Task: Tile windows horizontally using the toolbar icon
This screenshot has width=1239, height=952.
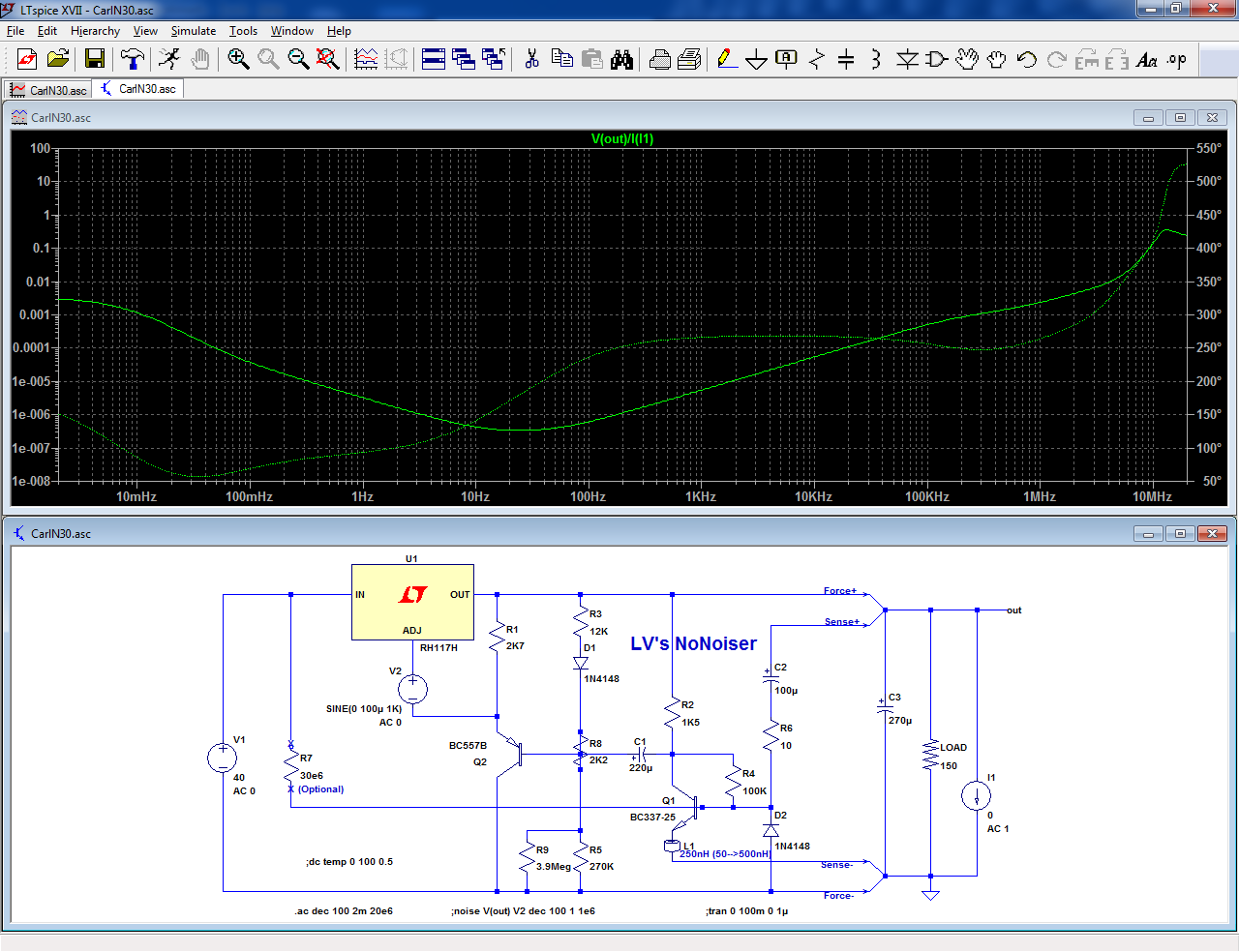Action: click(434, 60)
